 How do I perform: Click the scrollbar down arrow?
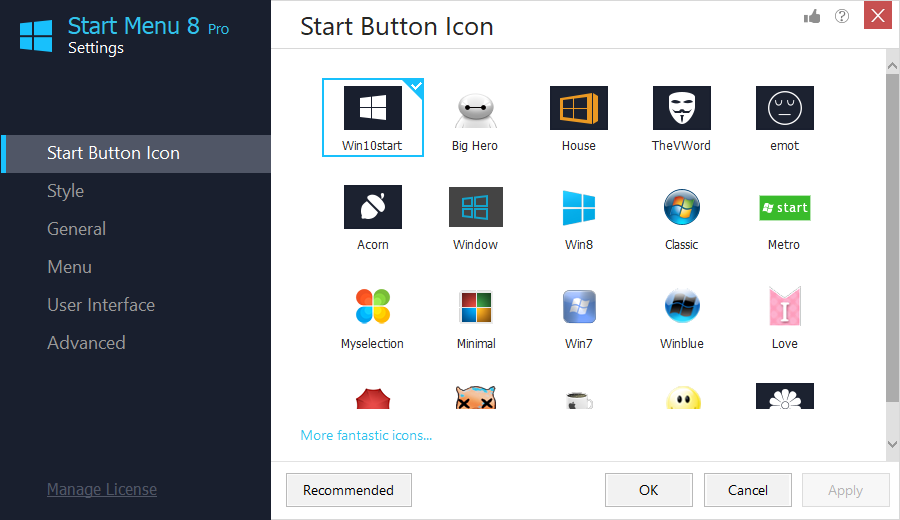coord(892,443)
